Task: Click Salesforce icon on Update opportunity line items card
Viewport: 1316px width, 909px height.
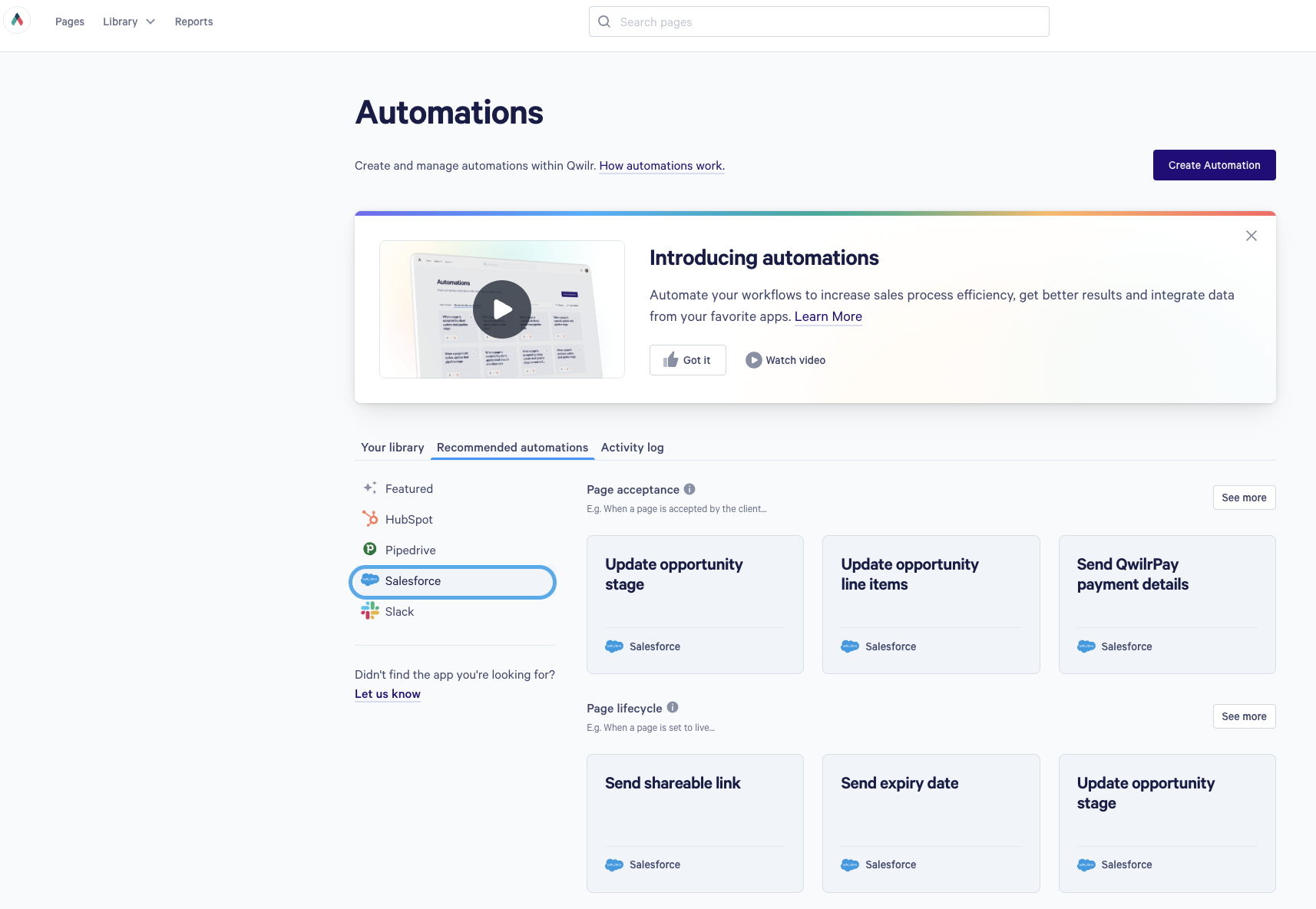Action: point(850,646)
